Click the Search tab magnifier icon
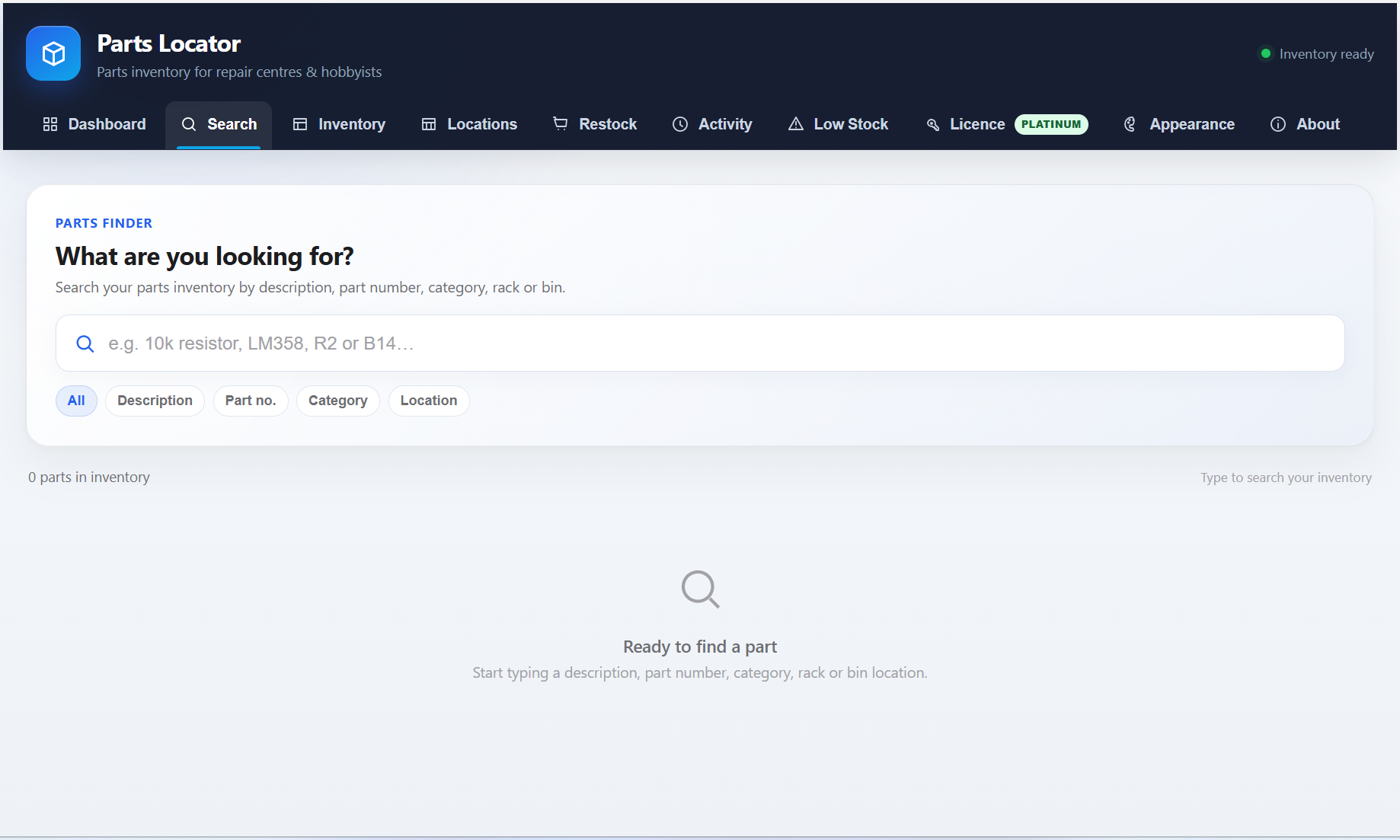The width and height of the screenshot is (1400, 840). coord(189,124)
